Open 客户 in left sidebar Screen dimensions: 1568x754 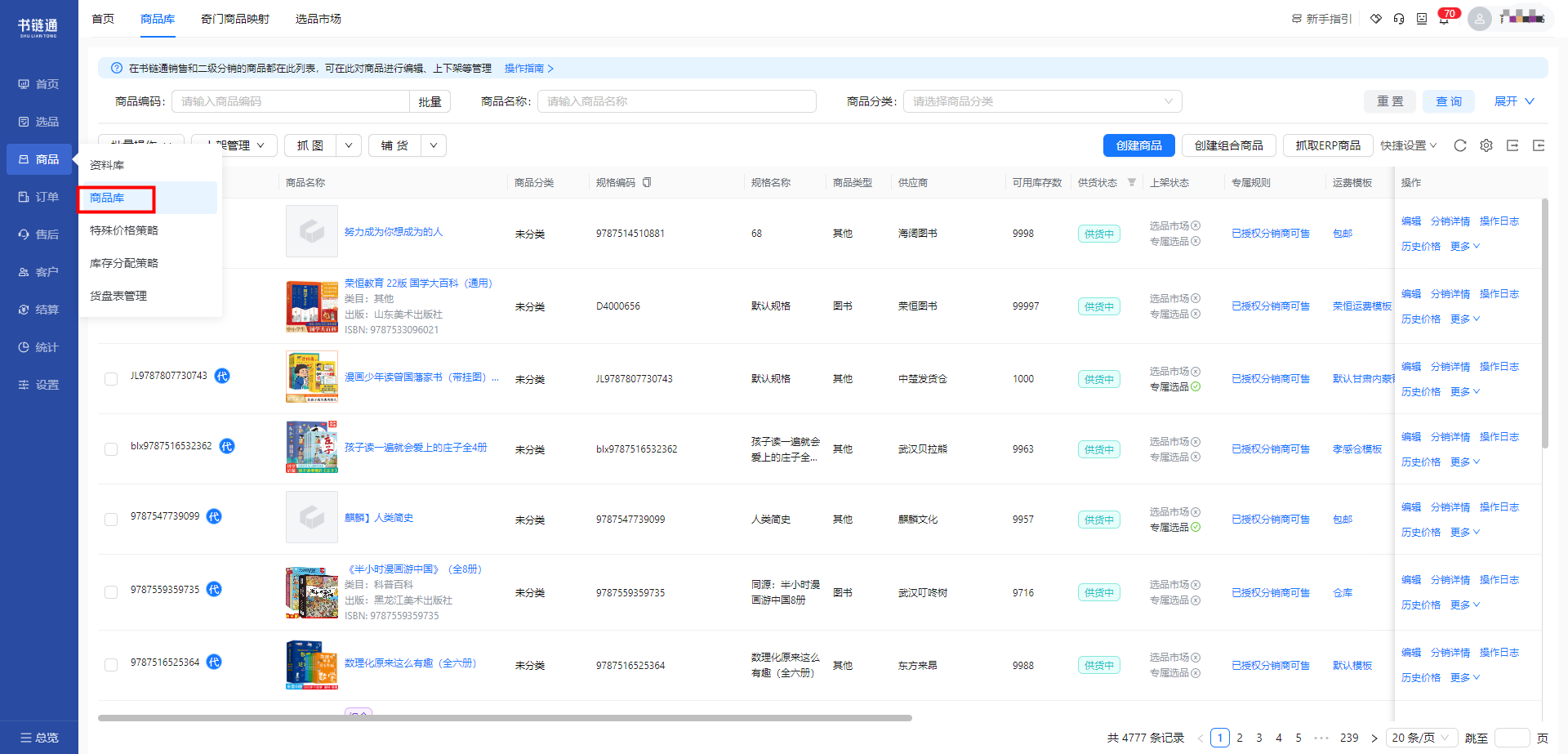(39, 272)
